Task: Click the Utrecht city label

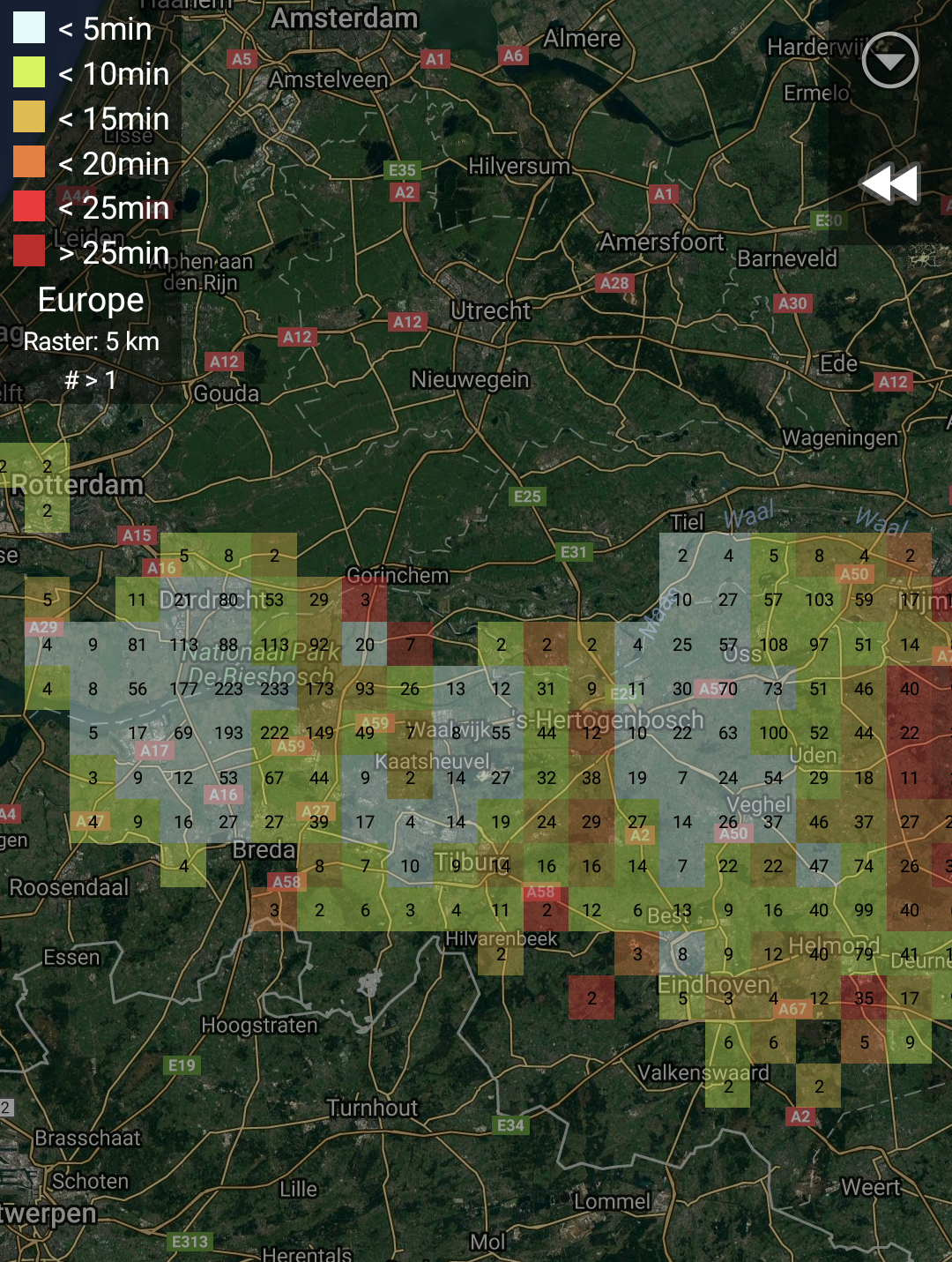Action: [491, 310]
